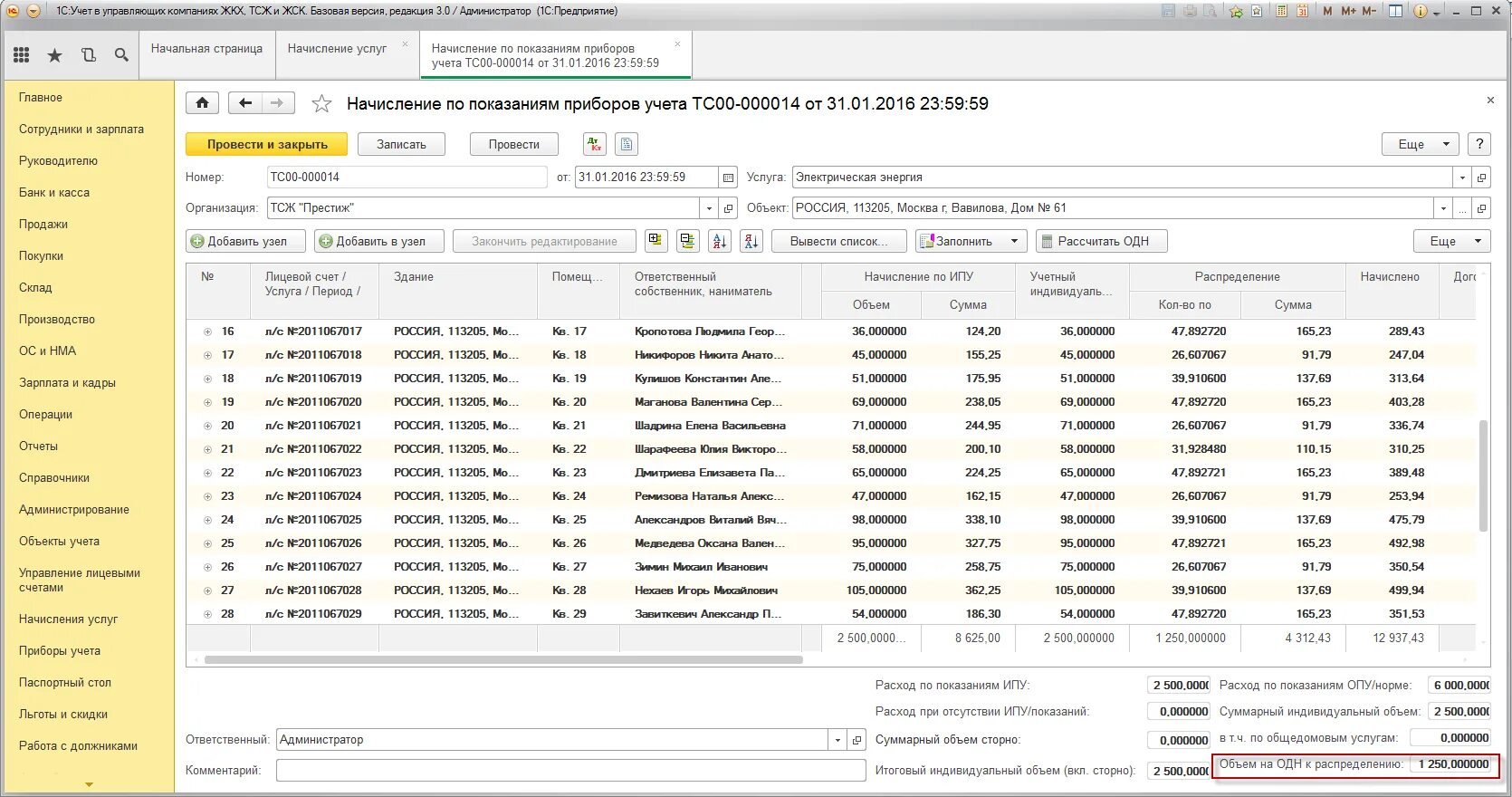Open Банк и касса section

click(54, 193)
